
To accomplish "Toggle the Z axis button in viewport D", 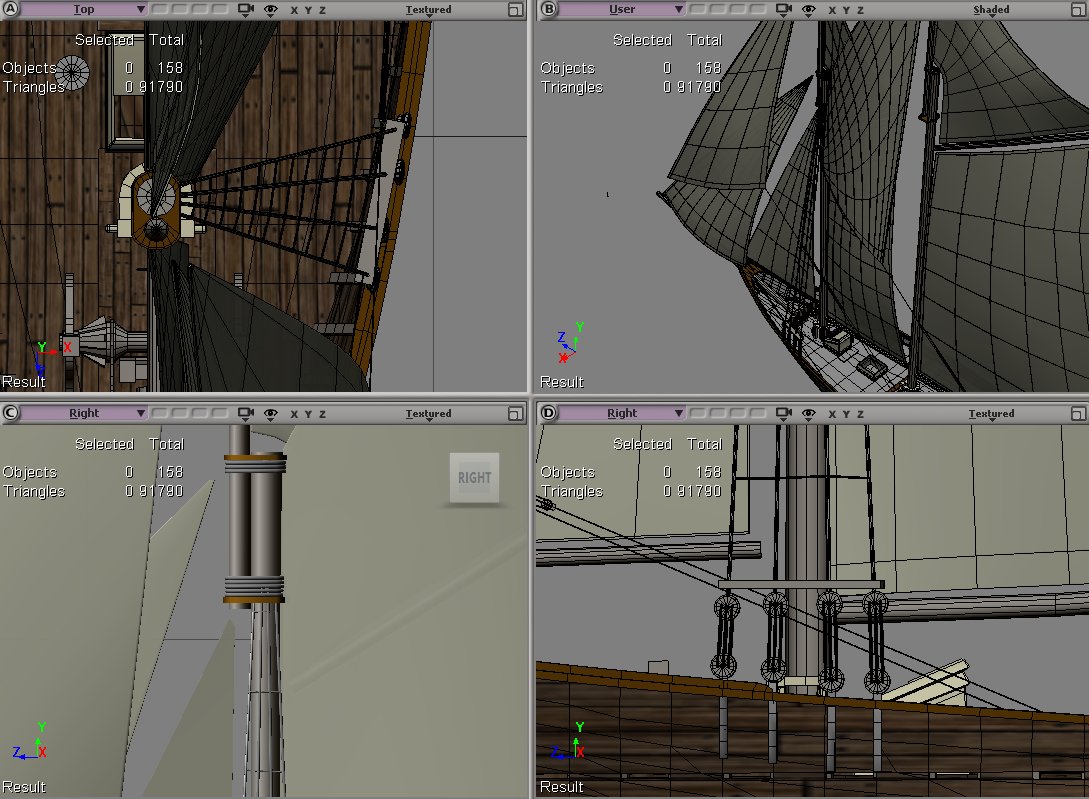I will coord(860,414).
